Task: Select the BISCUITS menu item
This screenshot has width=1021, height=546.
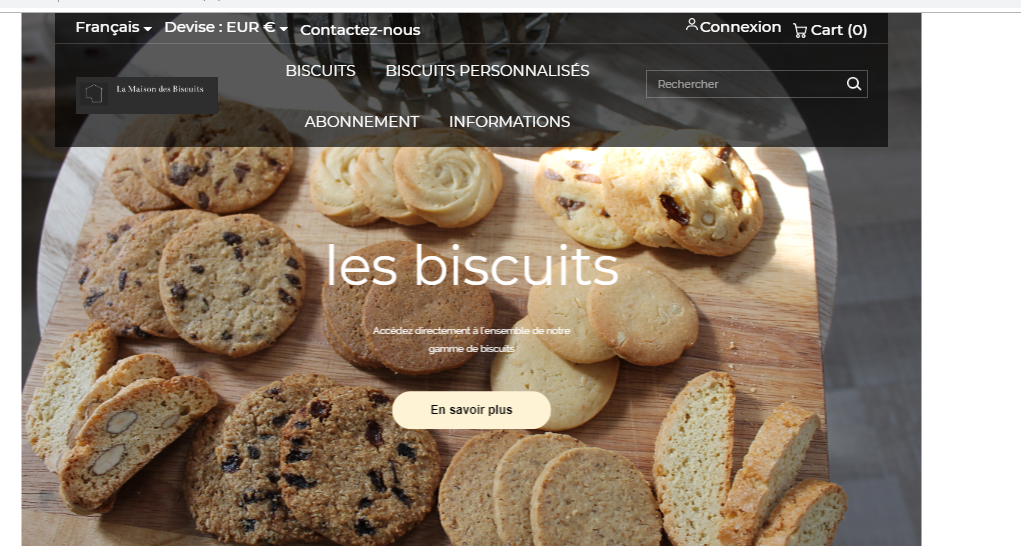Action: pyautogui.click(x=320, y=70)
